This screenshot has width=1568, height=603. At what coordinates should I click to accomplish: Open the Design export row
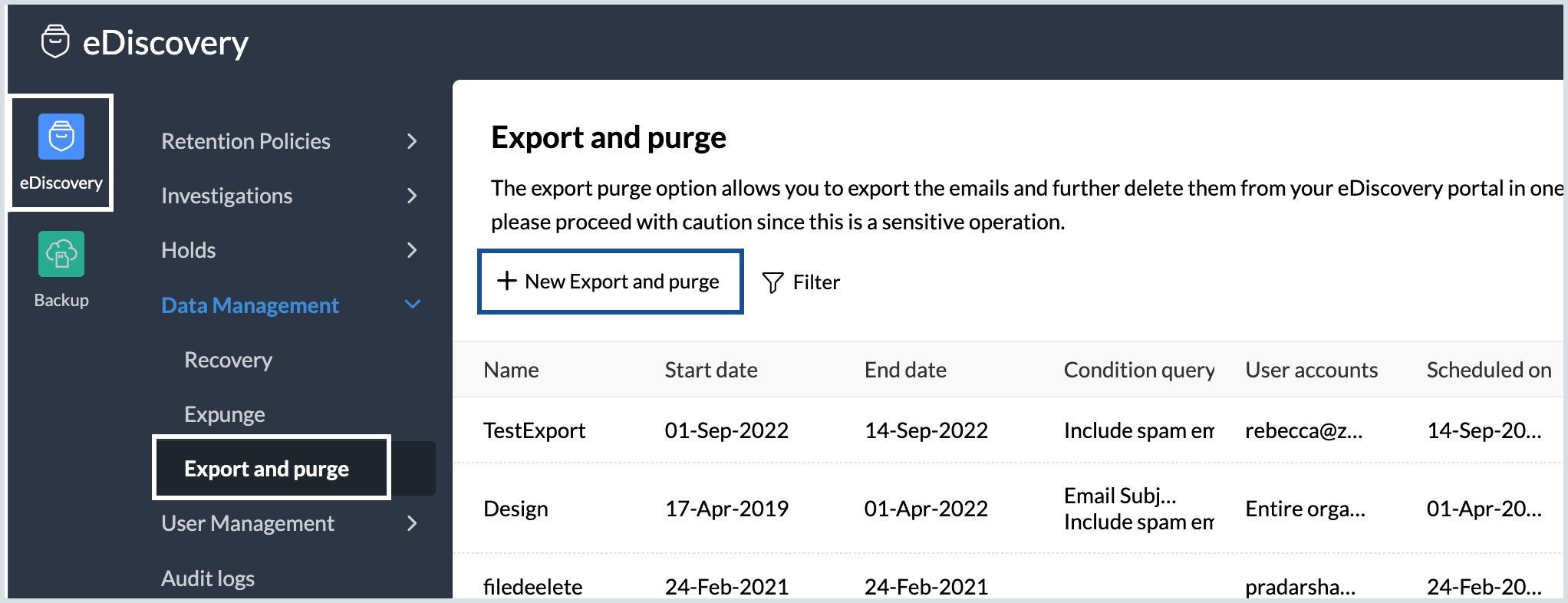(x=516, y=509)
